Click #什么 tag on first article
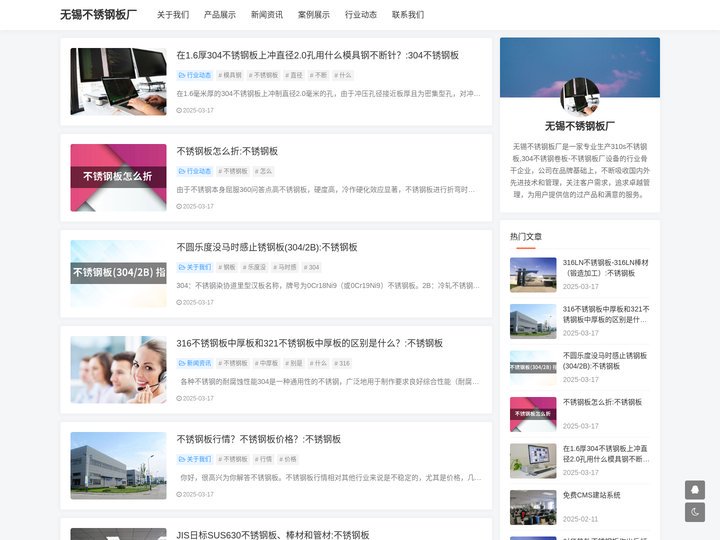 pyautogui.click(x=343, y=75)
